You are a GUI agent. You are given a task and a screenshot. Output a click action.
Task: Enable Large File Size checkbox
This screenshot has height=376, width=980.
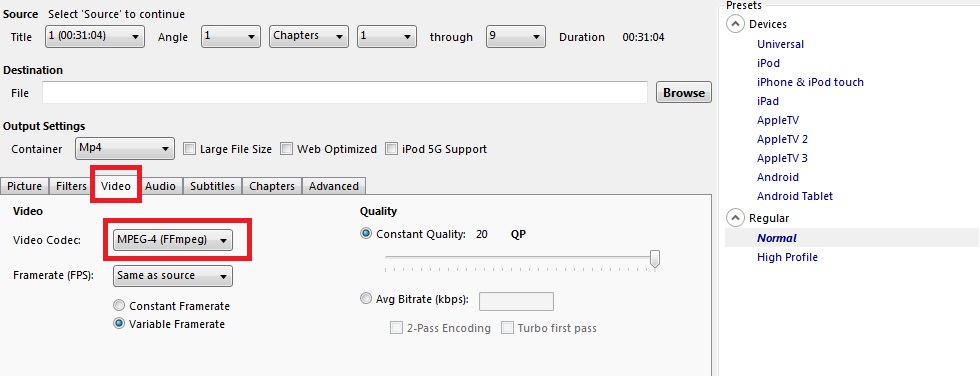[189, 149]
